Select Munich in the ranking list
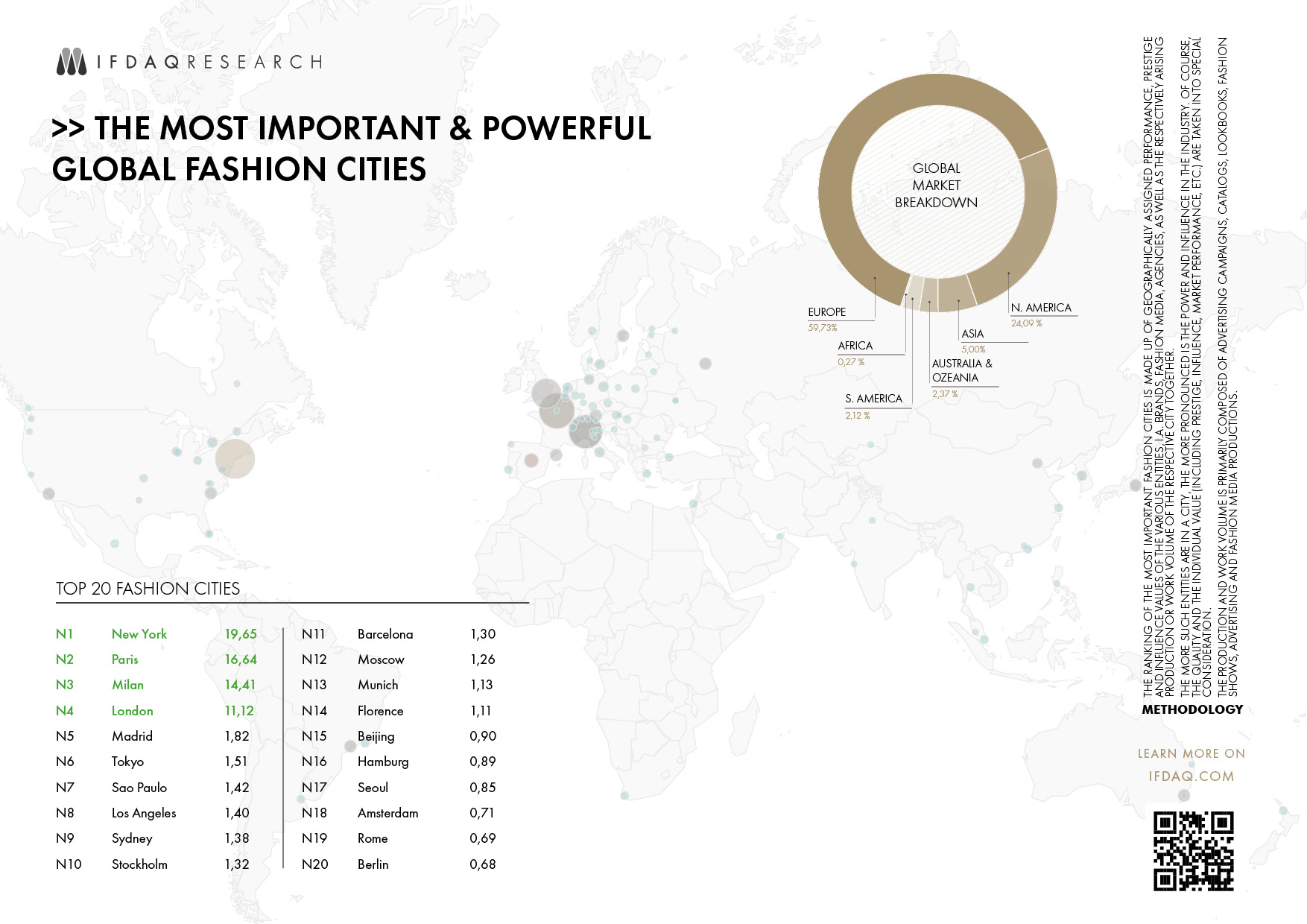This screenshot has height=924, width=1307. (378, 685)
